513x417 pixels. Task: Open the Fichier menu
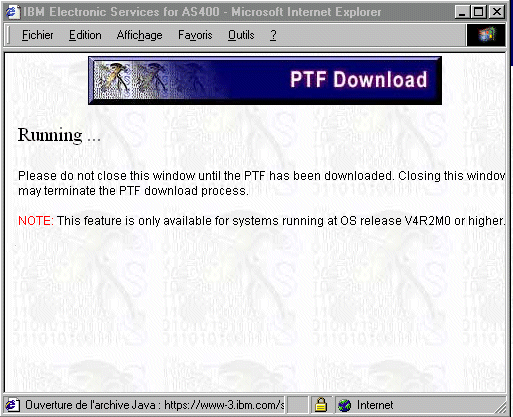37,35
